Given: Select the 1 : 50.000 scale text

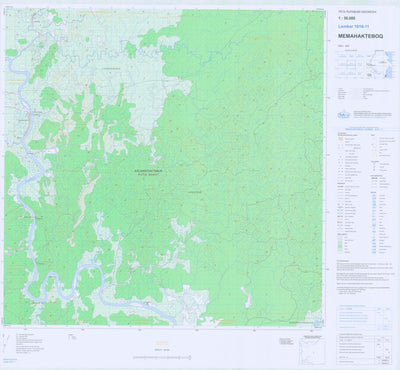Looking at the screenshot, I should [x=346, y=19].
